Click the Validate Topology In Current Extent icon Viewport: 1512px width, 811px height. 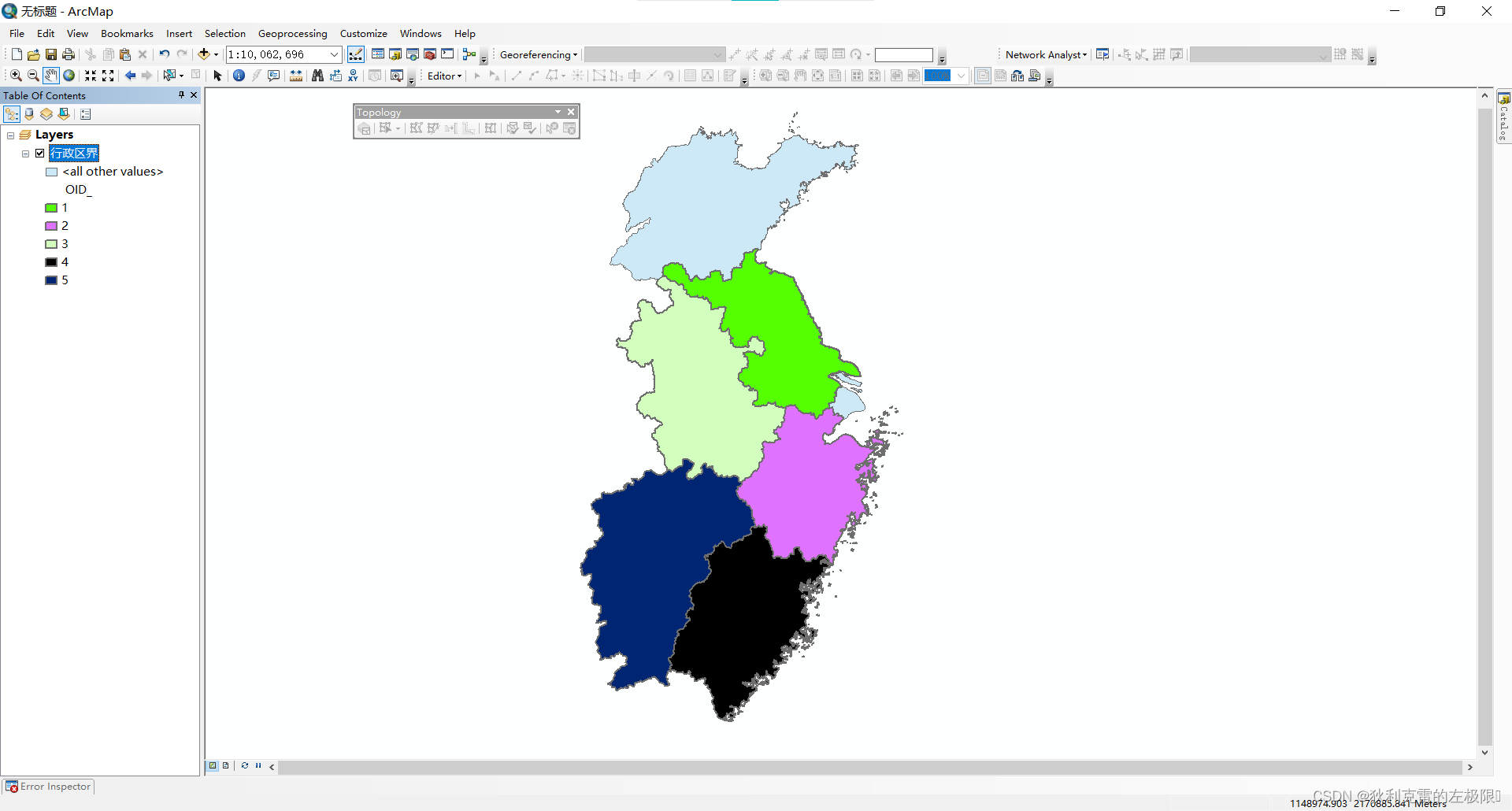click(512, 128)
